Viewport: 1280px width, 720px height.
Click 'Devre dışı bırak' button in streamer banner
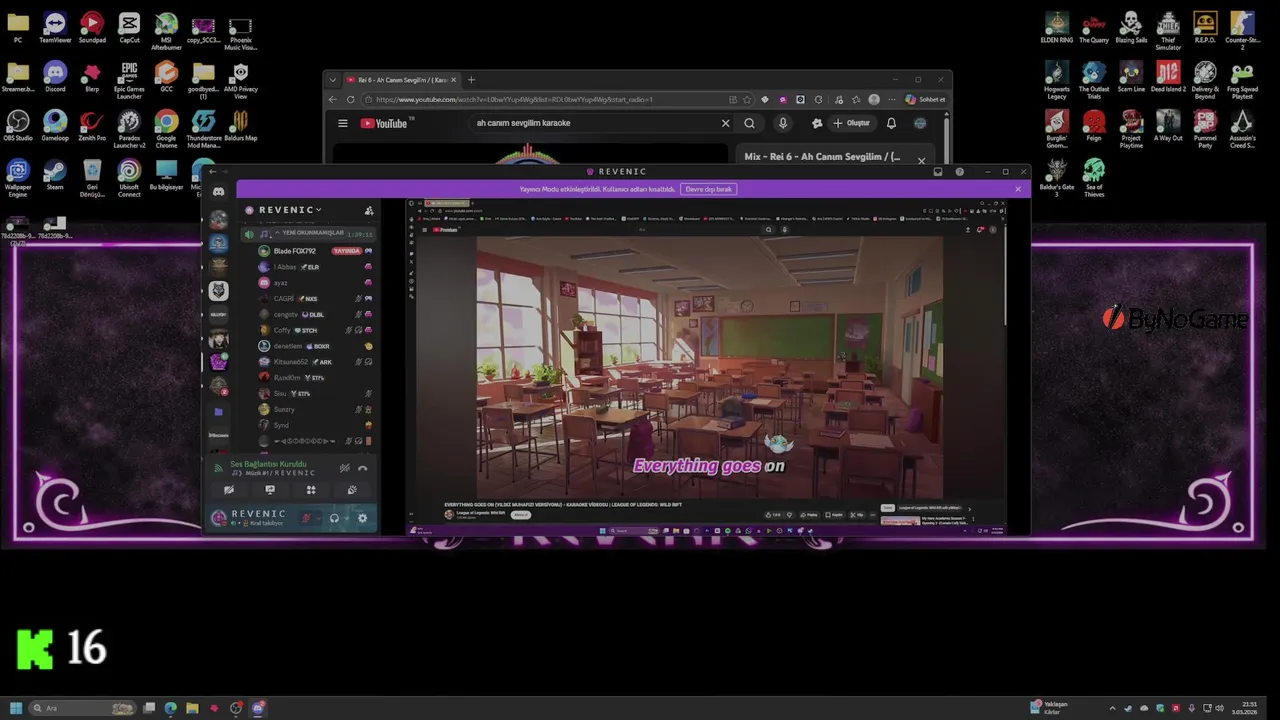(708, 189)
